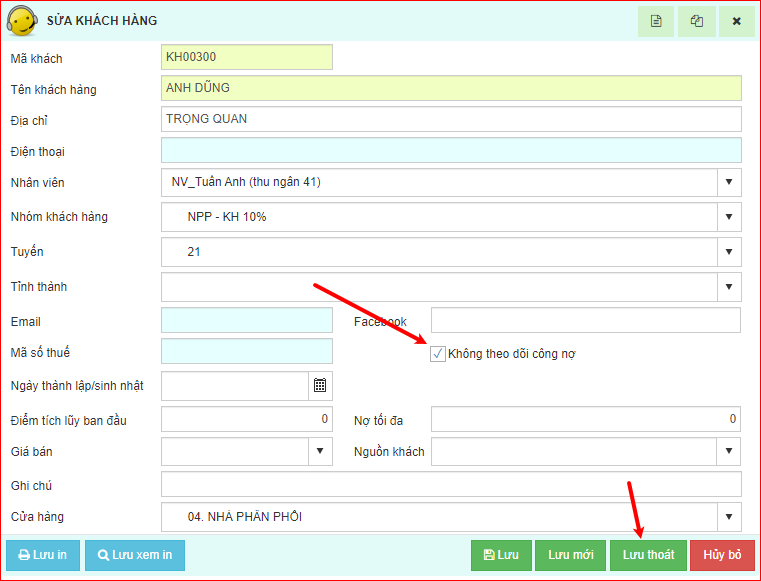Open the Nhóm khách hàng dropdown
The height and width of the screenshot is (581, 761).
[729, 217]
